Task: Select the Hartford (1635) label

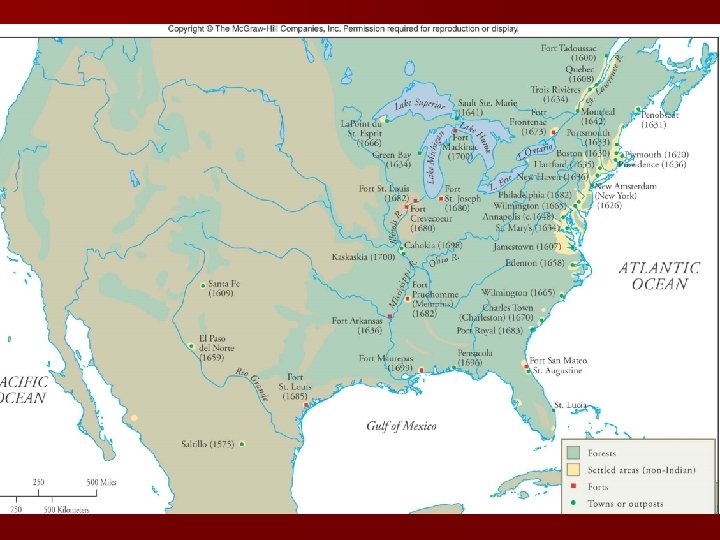Action: [x=564, y=164]
